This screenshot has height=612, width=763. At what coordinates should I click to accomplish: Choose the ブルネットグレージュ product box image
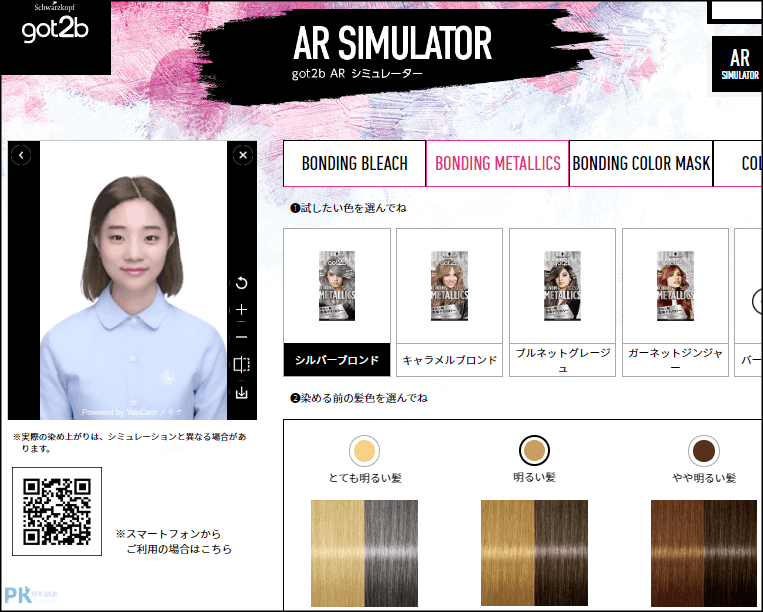[x=562, y=286]
